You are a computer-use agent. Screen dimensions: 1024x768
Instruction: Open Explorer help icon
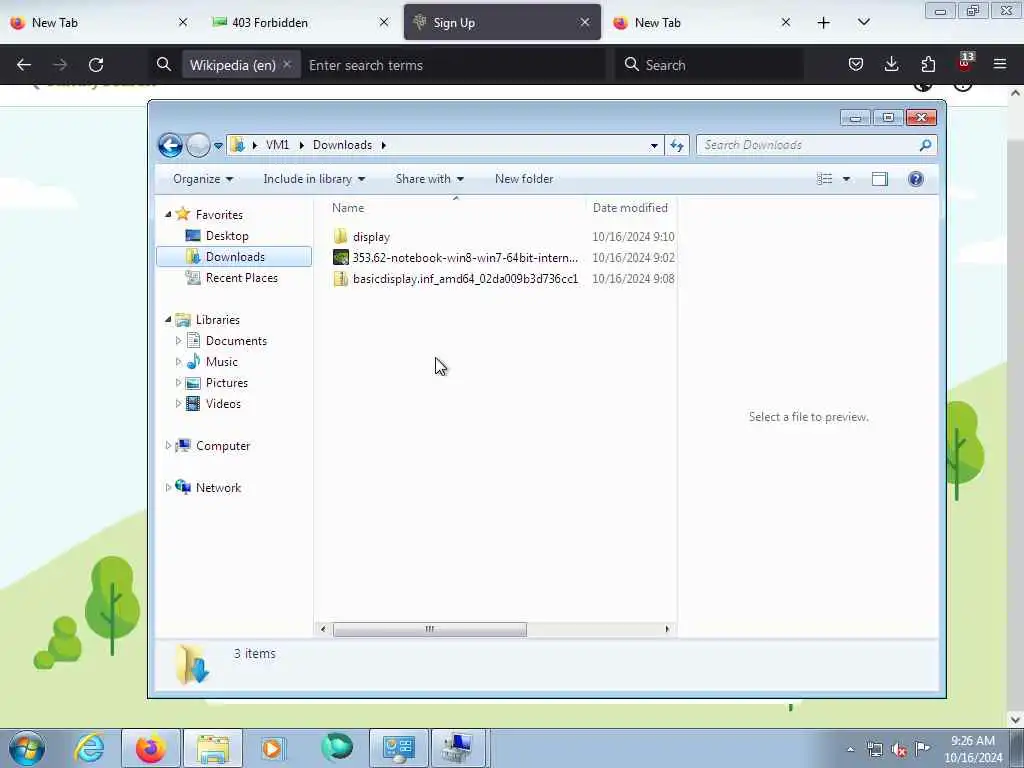click(x=916, y=179)
